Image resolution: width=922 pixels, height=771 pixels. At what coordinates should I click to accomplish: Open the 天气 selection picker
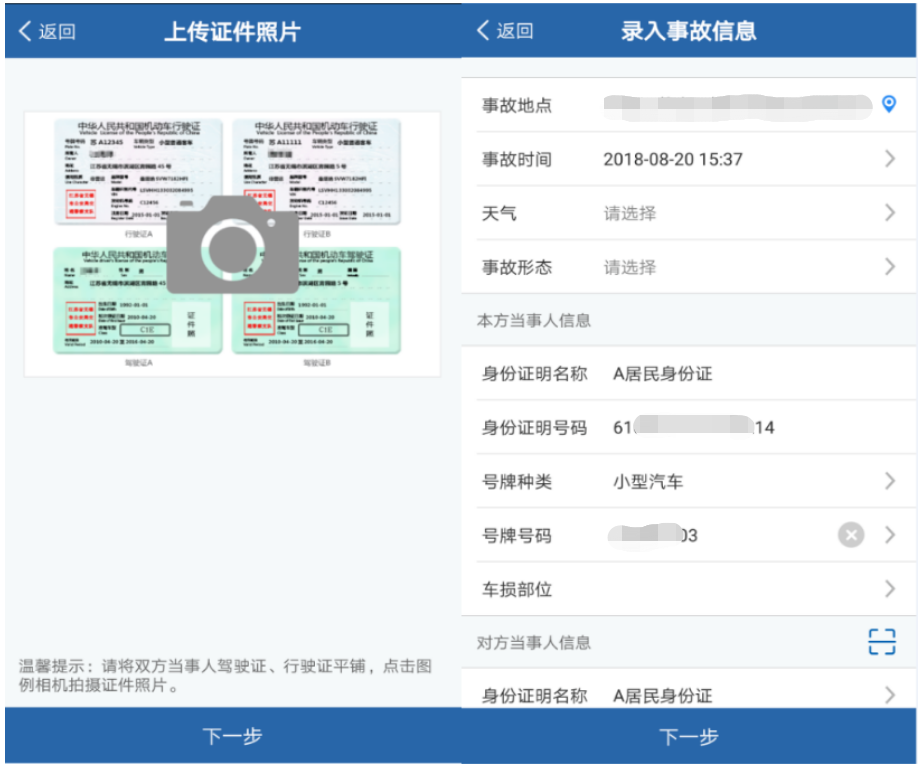click(690, 212)
